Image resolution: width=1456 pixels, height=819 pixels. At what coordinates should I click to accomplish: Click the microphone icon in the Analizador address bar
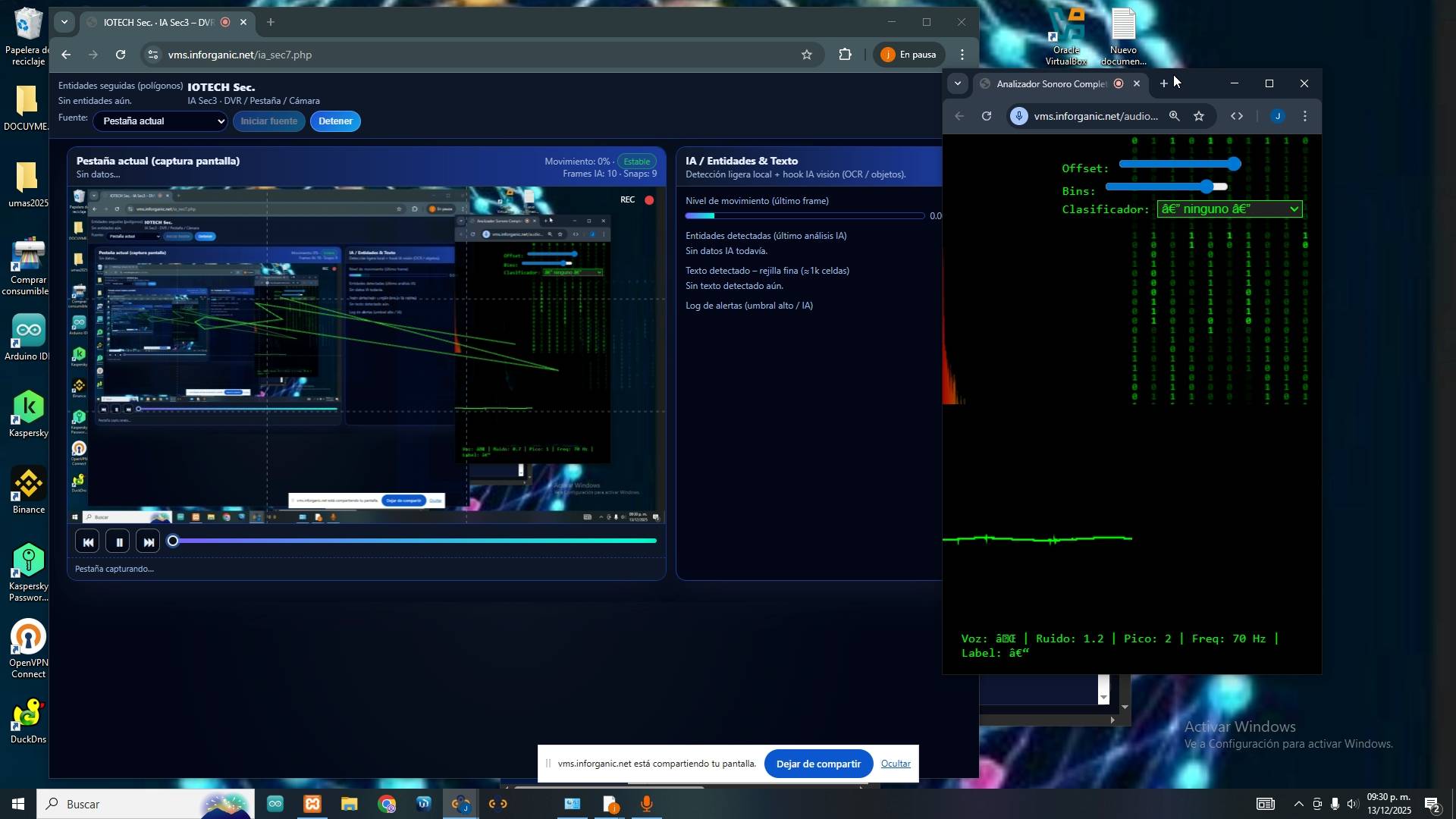(x=1020, y=117)
